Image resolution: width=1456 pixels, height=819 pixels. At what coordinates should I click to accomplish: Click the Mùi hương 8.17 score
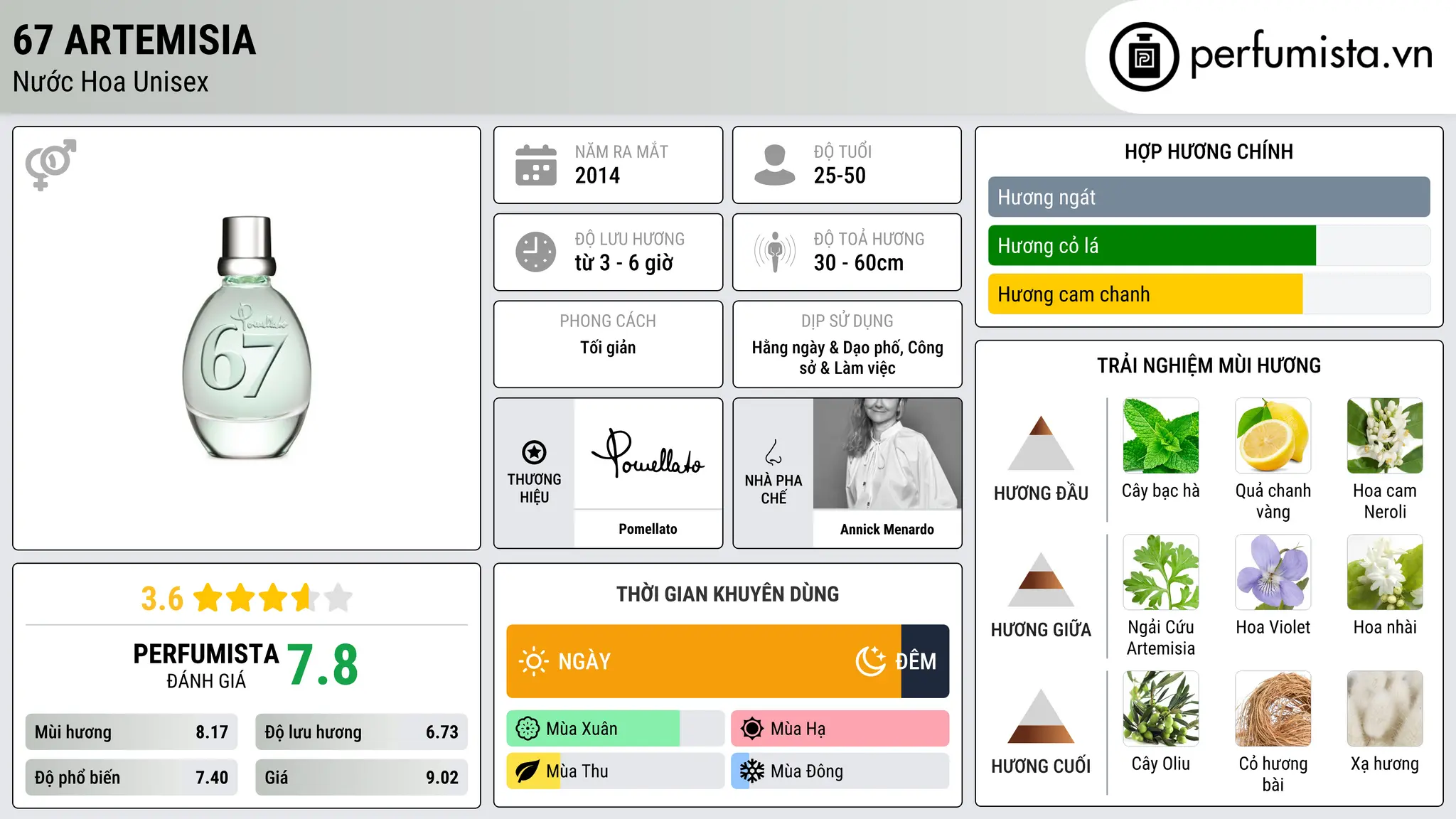[x=132, y=732]
